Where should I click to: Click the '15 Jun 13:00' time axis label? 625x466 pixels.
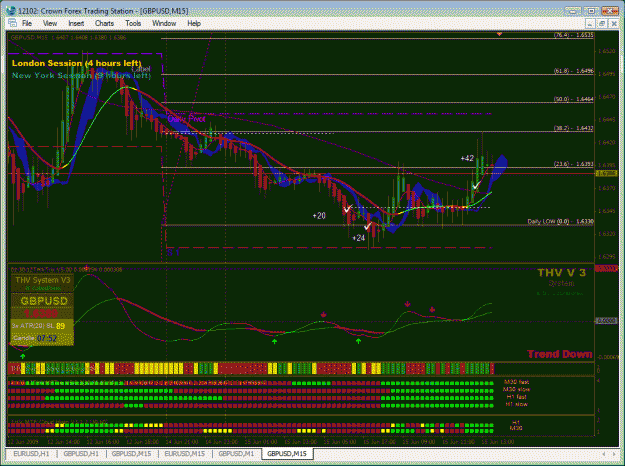tap(497, 442)
